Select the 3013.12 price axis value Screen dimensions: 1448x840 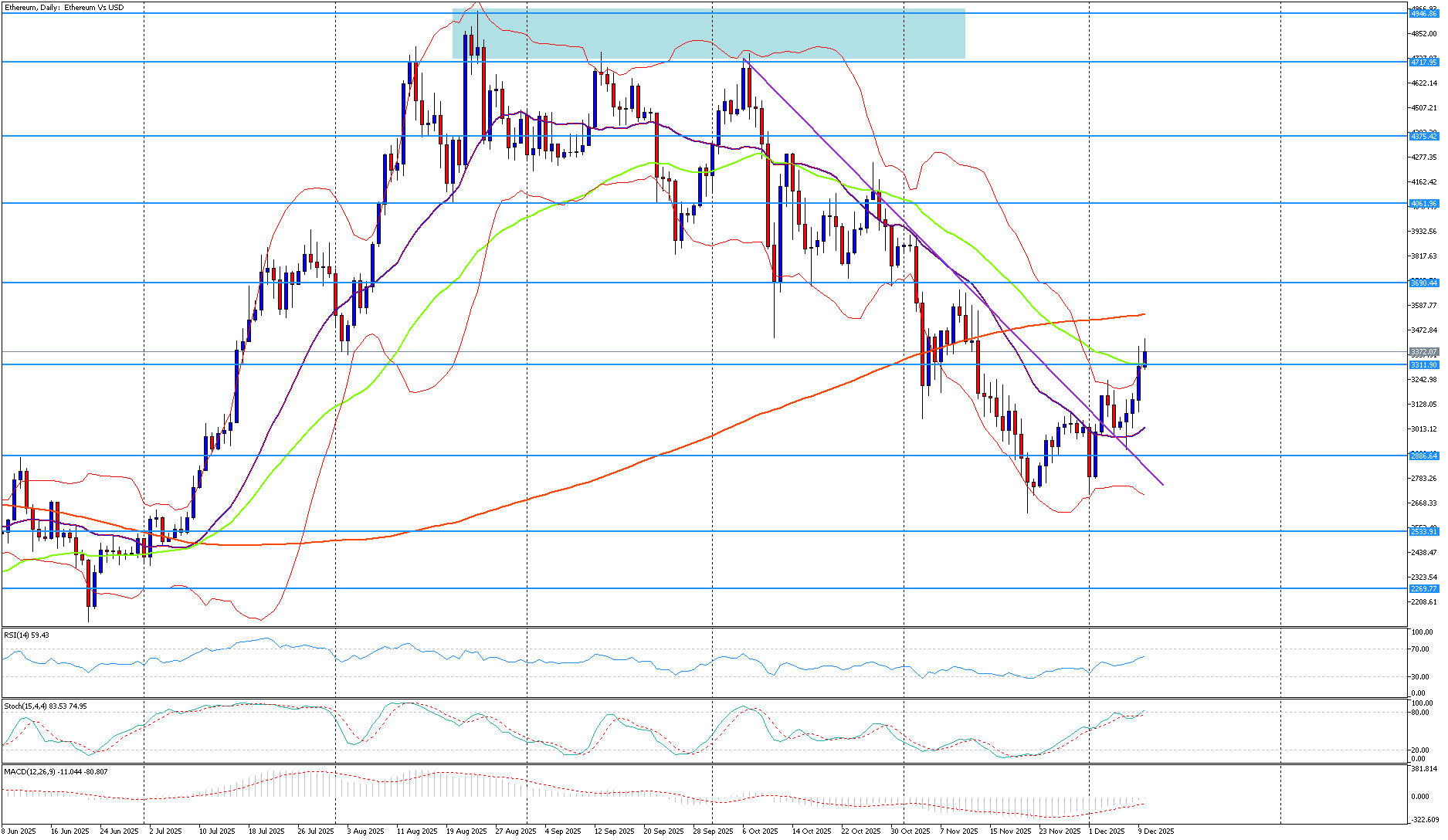coord(1424,429)
